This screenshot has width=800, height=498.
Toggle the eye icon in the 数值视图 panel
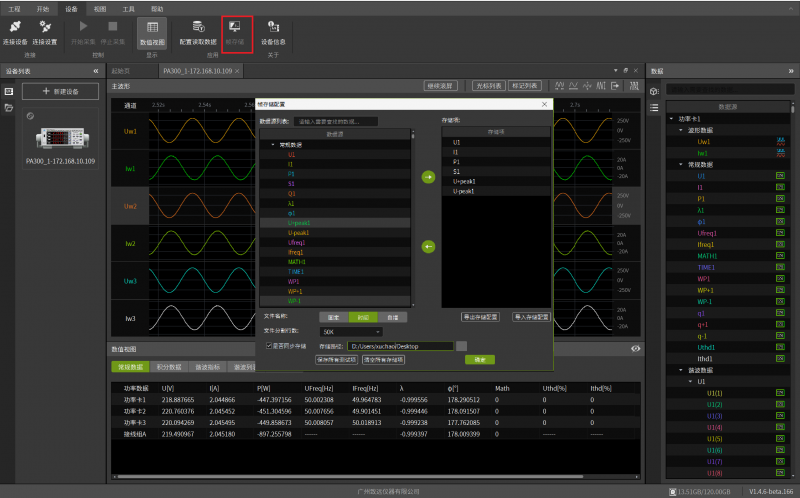coord(635,348)
